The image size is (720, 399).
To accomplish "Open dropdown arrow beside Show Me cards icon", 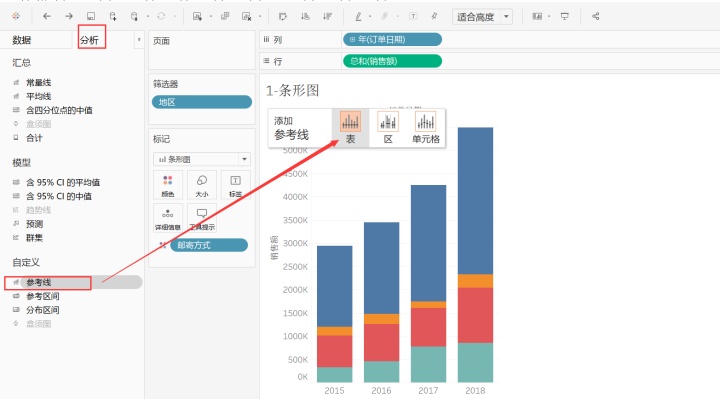I will click(549, 17).
